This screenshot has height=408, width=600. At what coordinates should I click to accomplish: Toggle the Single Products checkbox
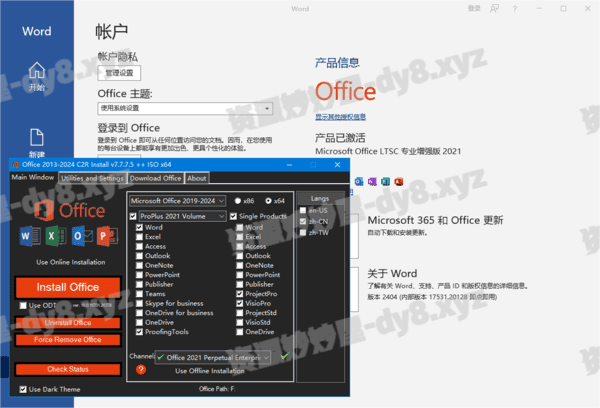233,216
